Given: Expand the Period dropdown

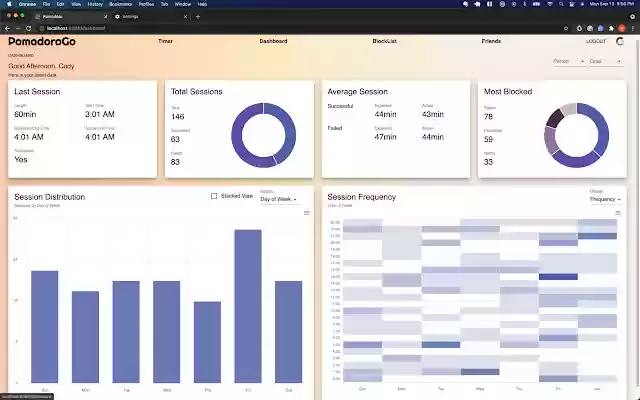Looking at the screenshot, I should click(569, 61).
